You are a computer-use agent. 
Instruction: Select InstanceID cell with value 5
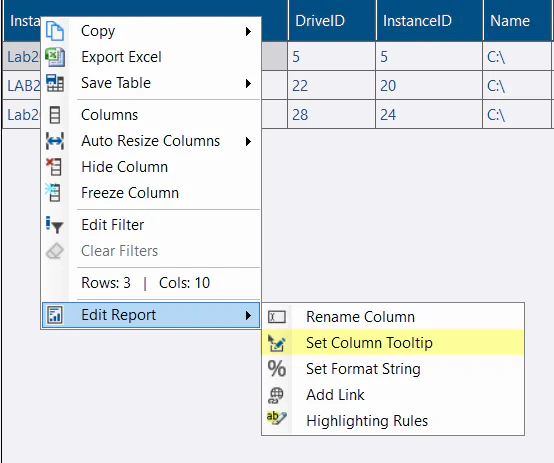pos(429,57)
